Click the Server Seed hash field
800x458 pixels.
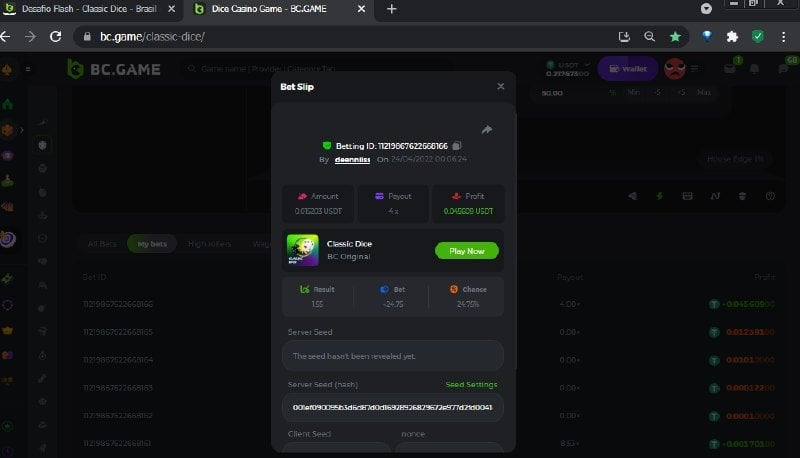pyautogui.click(x=393, y=408)
